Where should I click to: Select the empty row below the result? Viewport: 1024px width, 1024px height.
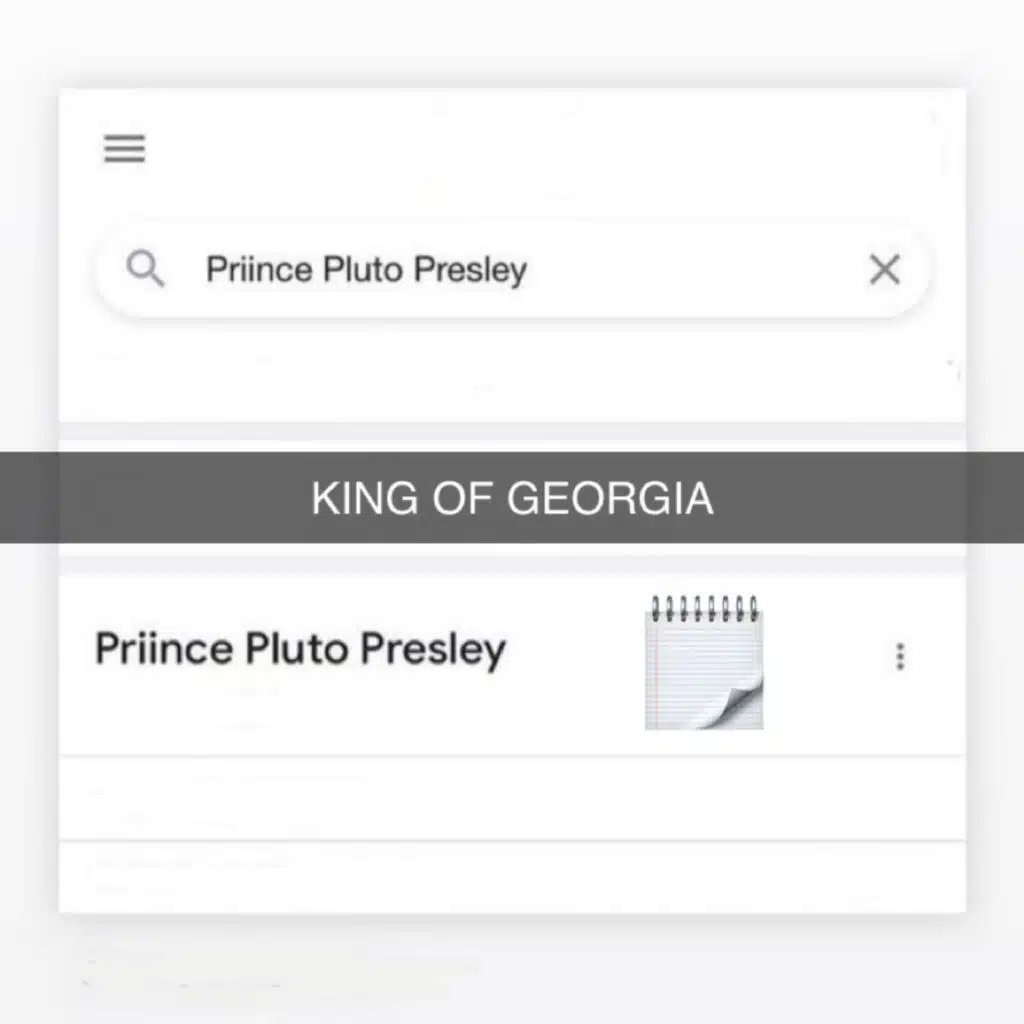coord(512,798)
